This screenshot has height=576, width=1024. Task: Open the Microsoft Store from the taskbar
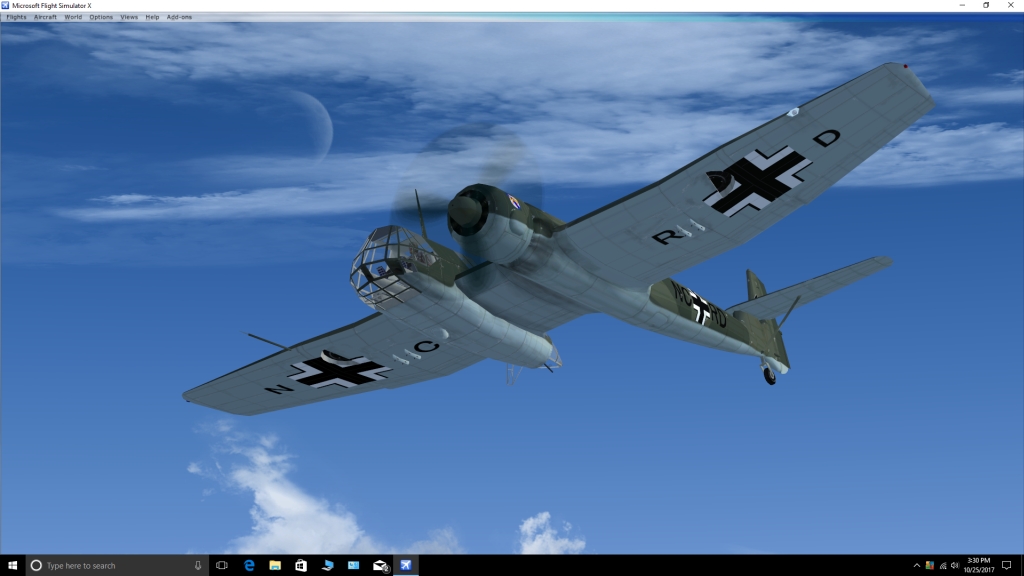[301, 566]
